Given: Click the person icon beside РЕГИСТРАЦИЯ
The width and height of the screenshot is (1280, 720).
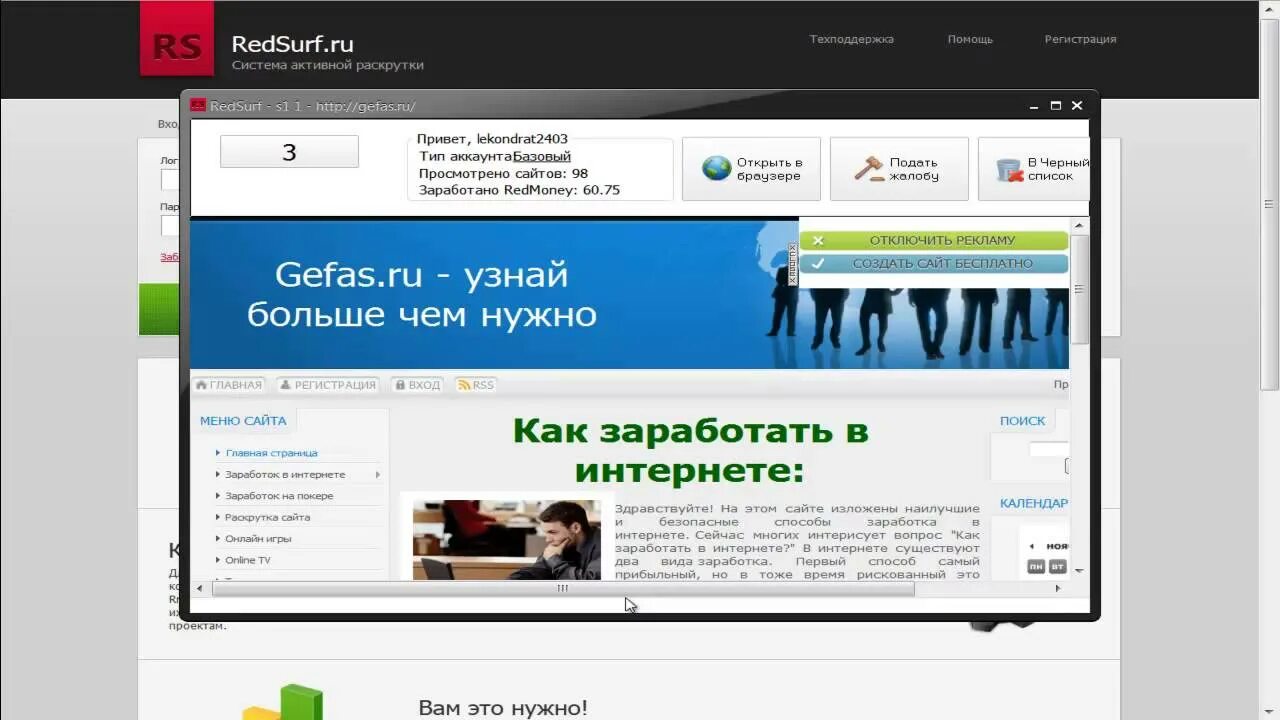Looking at the screenshot, I should [285, 385].
